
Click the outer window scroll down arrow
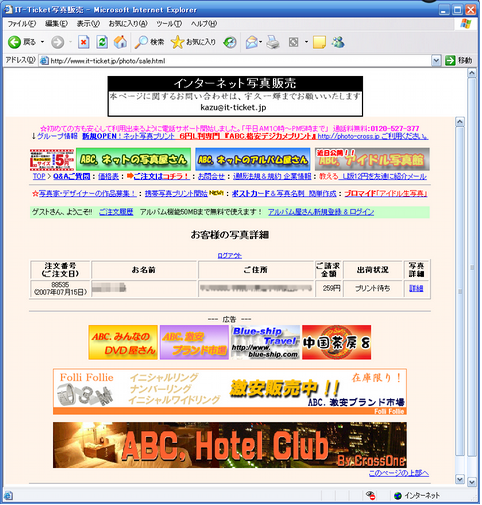click(x=472, y=482)
